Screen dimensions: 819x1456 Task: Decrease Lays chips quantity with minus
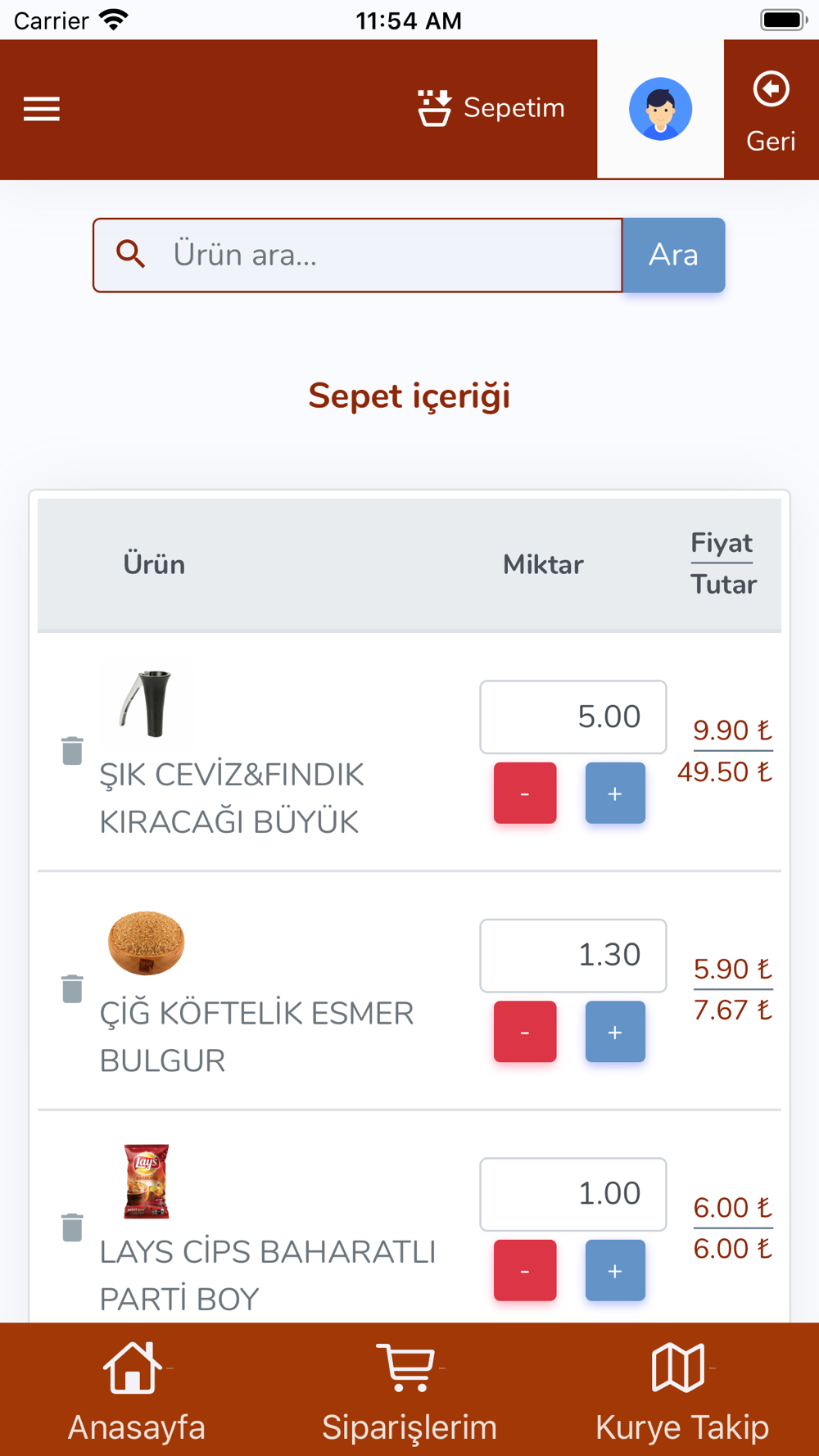(525, 1270)
